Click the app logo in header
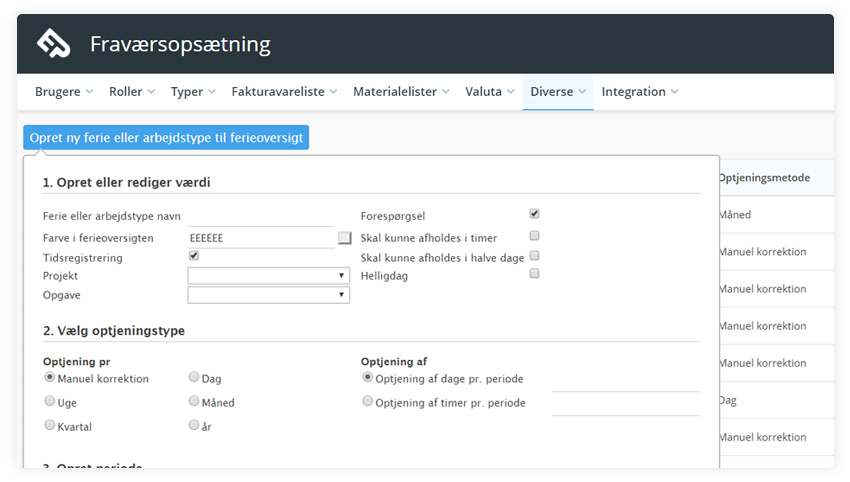 (53, 43)
